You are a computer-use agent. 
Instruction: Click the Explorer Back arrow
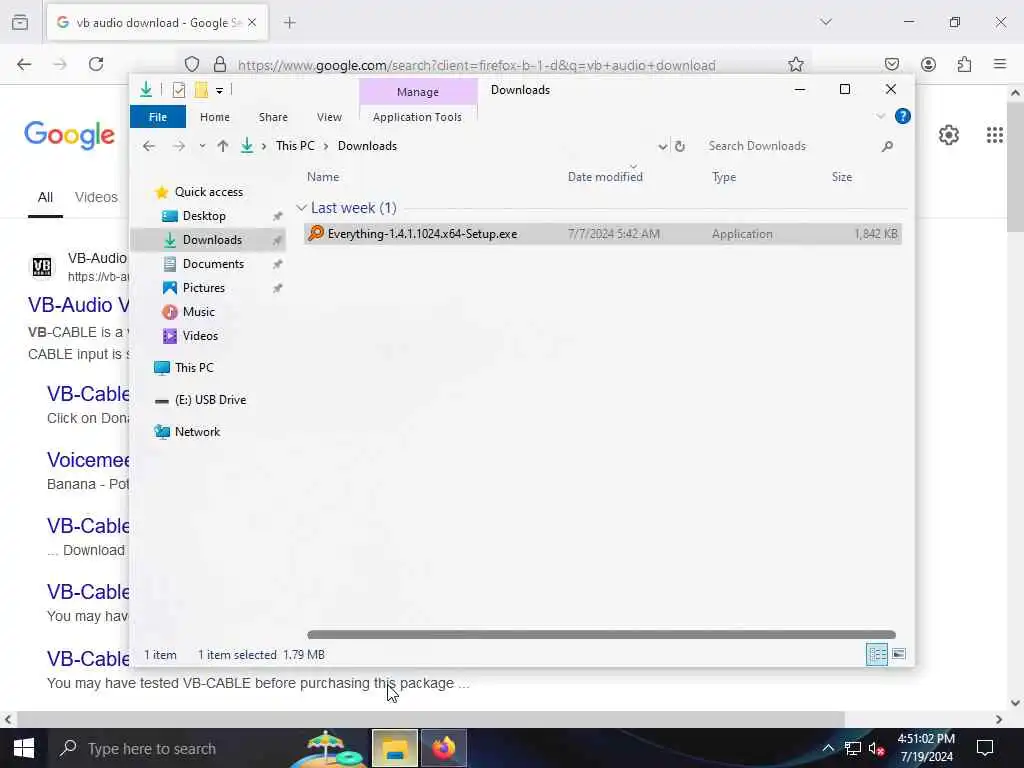[x=149, y=146]
